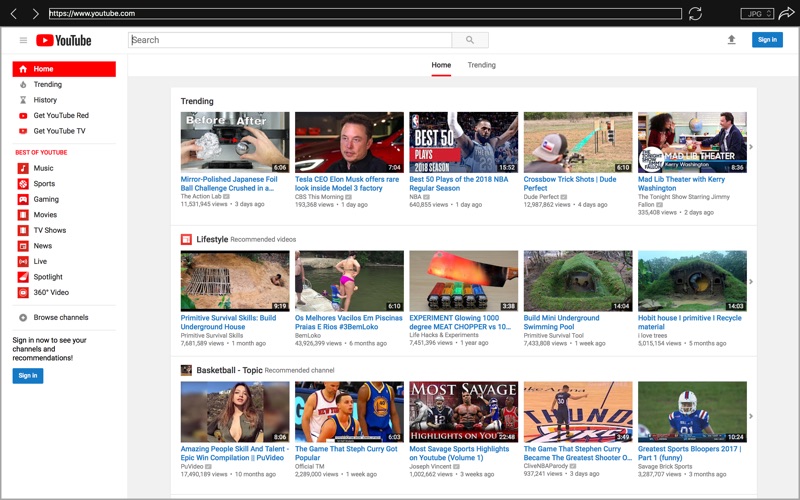Click the browser share arrow icon

point(786,13)
